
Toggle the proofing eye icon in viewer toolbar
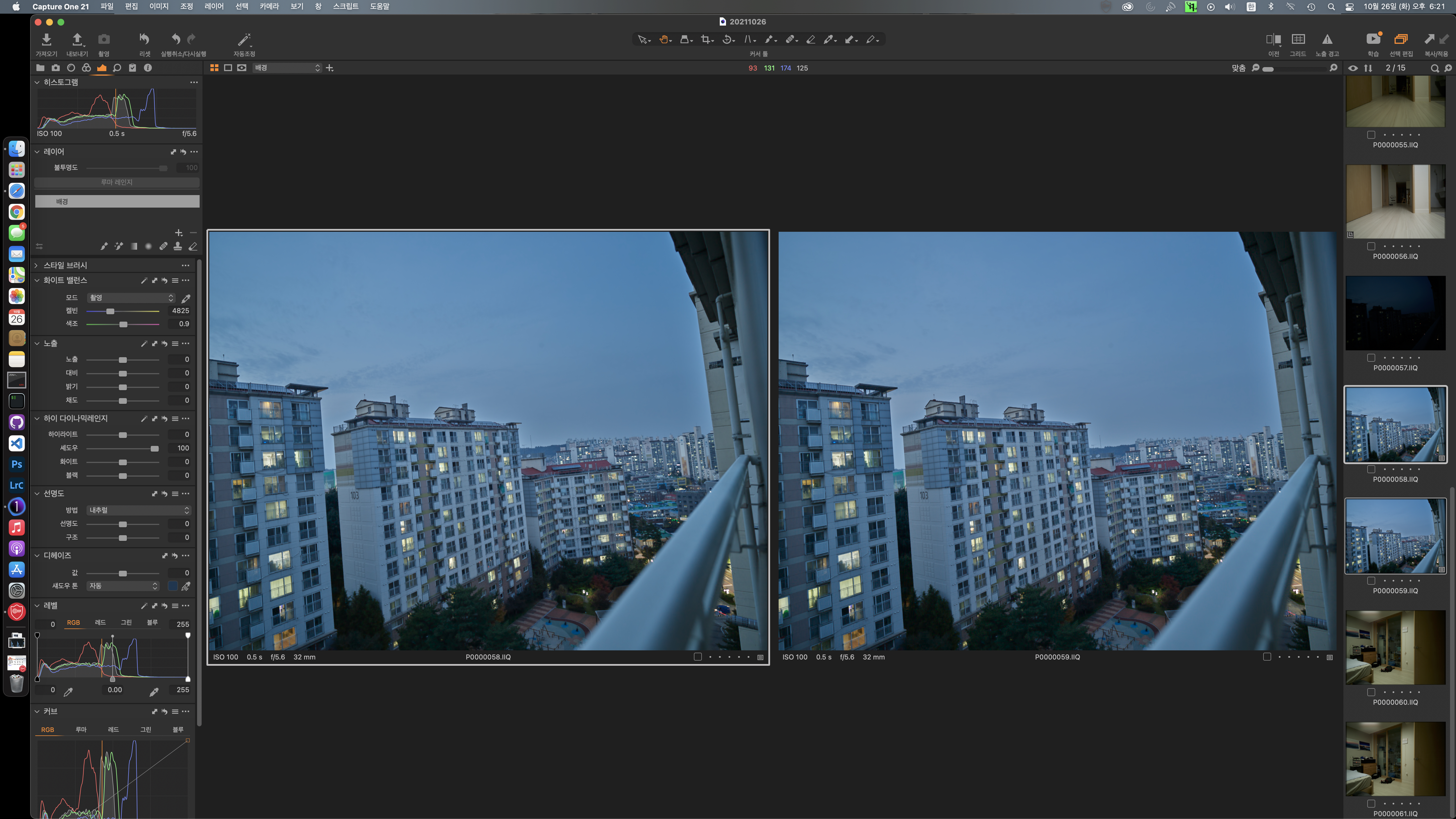[x=242, y=68]
